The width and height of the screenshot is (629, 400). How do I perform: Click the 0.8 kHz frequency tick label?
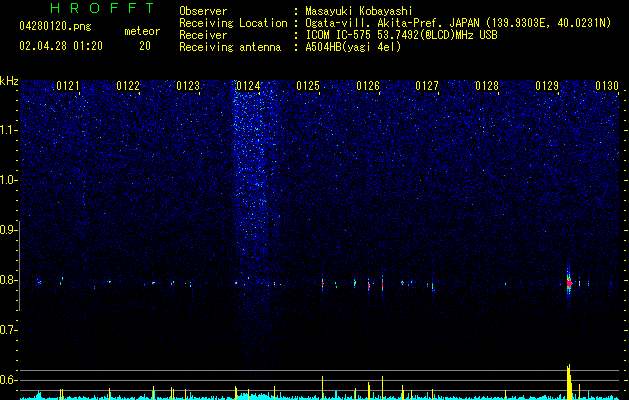pyautogui.click(x=8, y=280)
